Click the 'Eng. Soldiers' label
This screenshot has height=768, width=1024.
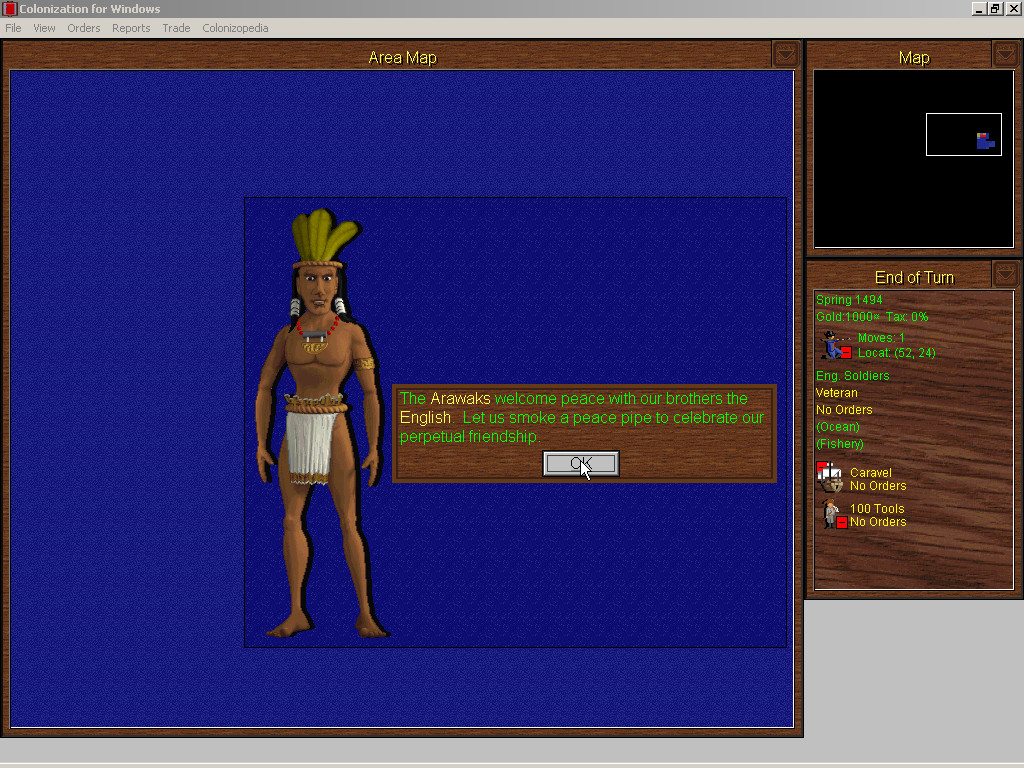[x=852, y=376]
